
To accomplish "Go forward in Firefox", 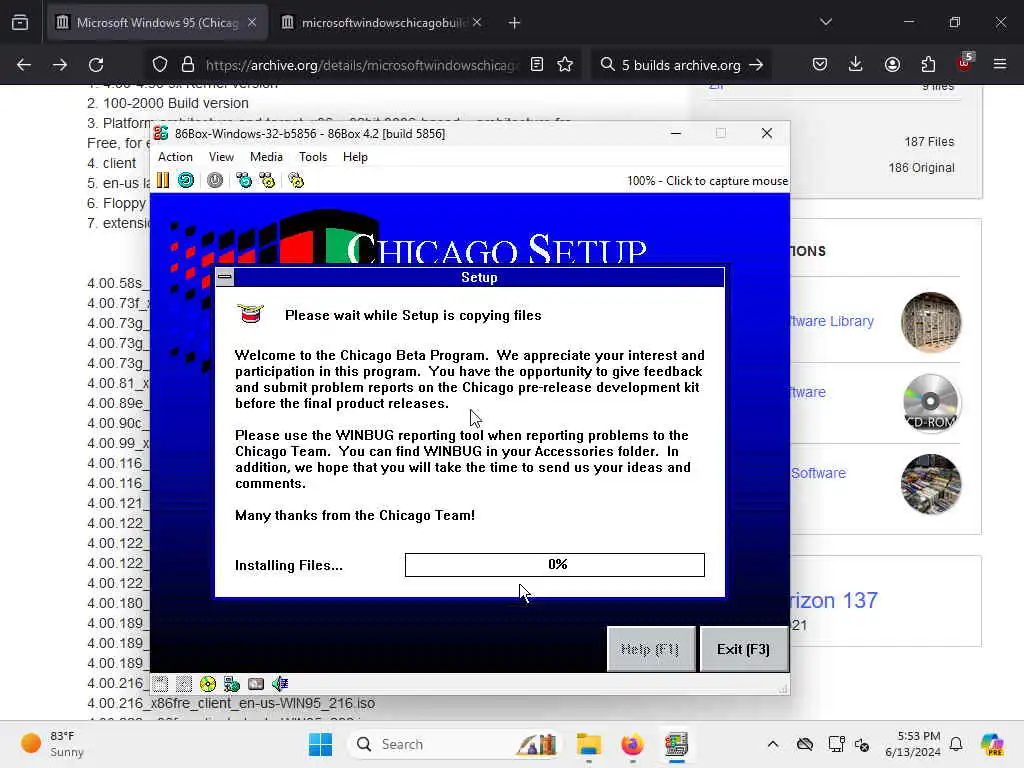I will 60,65.
